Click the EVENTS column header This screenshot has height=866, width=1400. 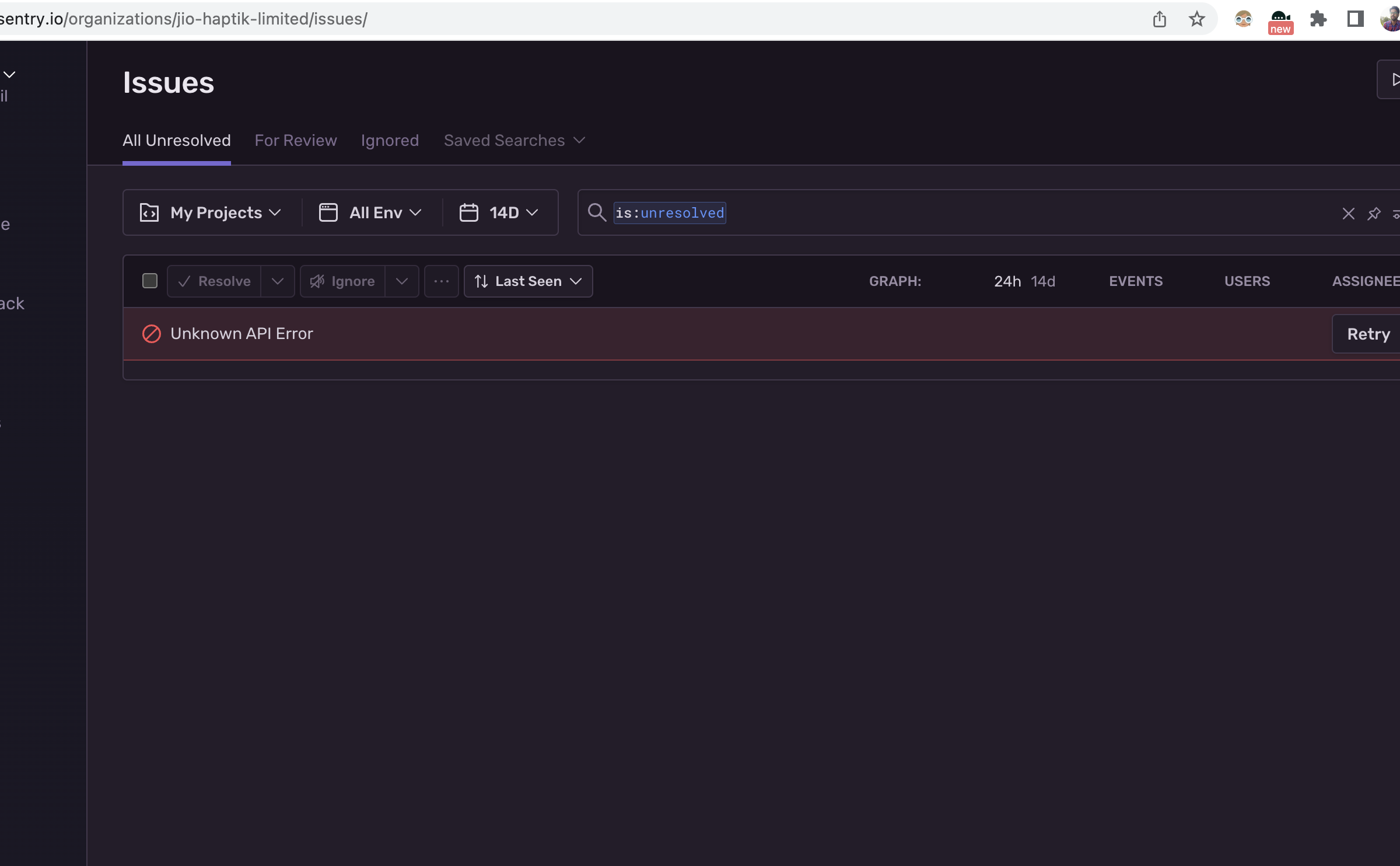click(1136, 281)
